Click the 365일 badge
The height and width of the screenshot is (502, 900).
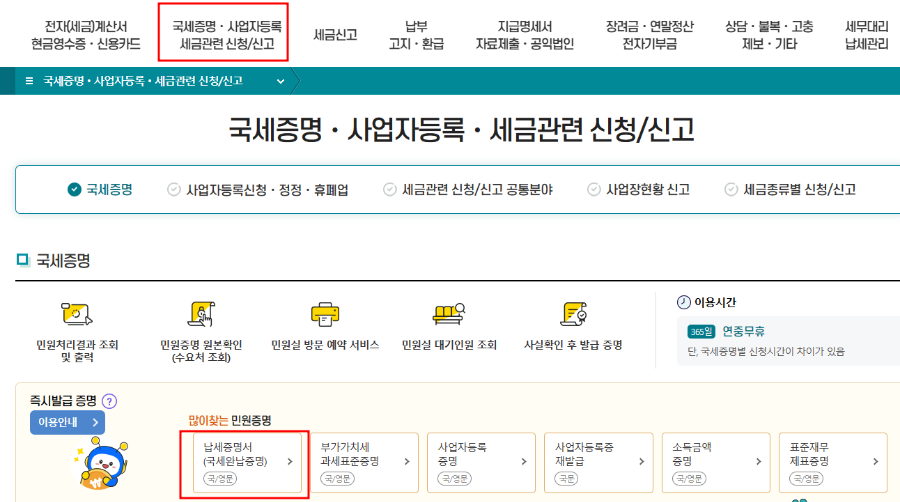coord(701,332)
